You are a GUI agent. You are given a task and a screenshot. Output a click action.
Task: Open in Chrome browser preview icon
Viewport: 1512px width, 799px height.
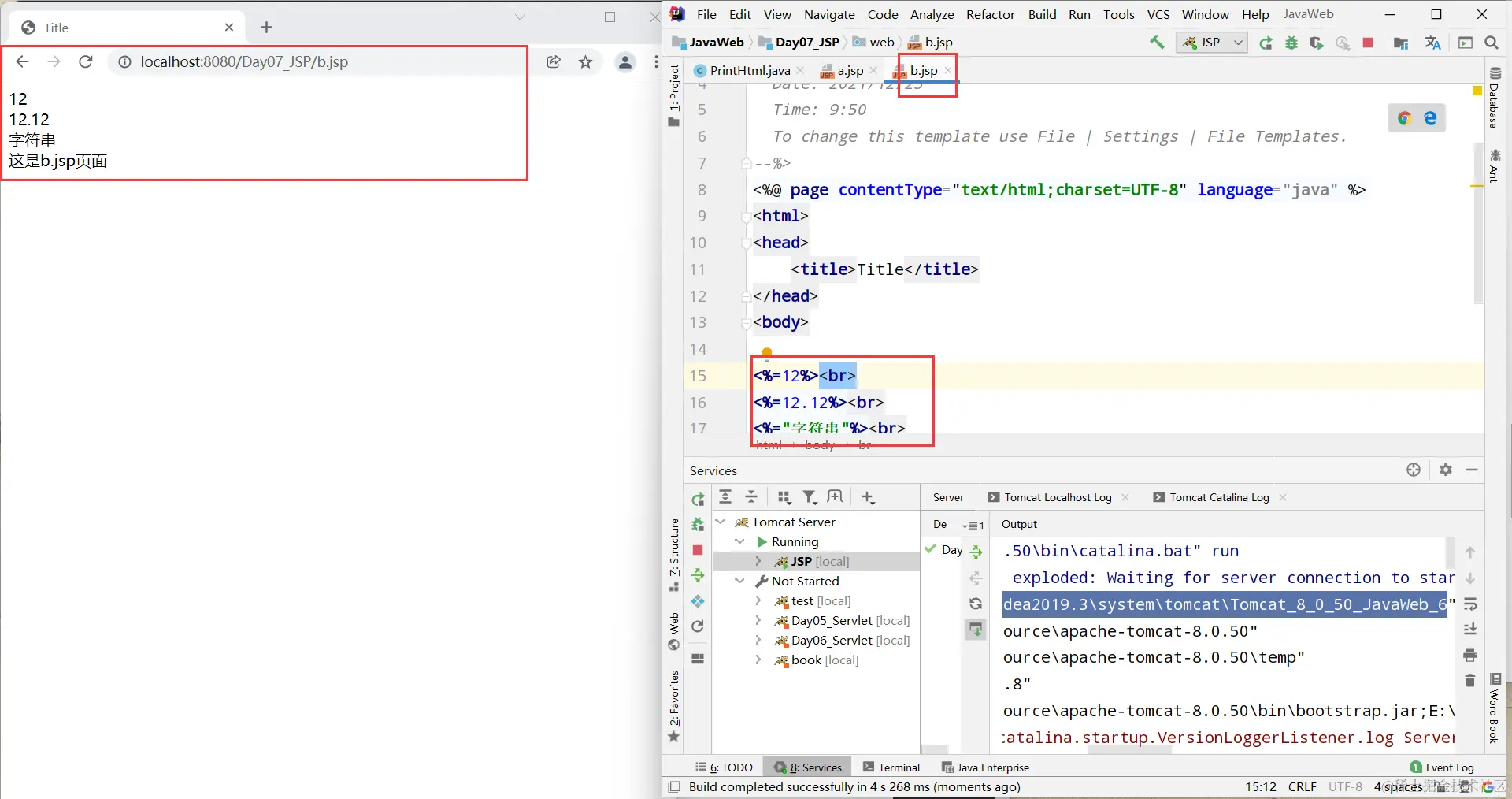coord(1404,118)
